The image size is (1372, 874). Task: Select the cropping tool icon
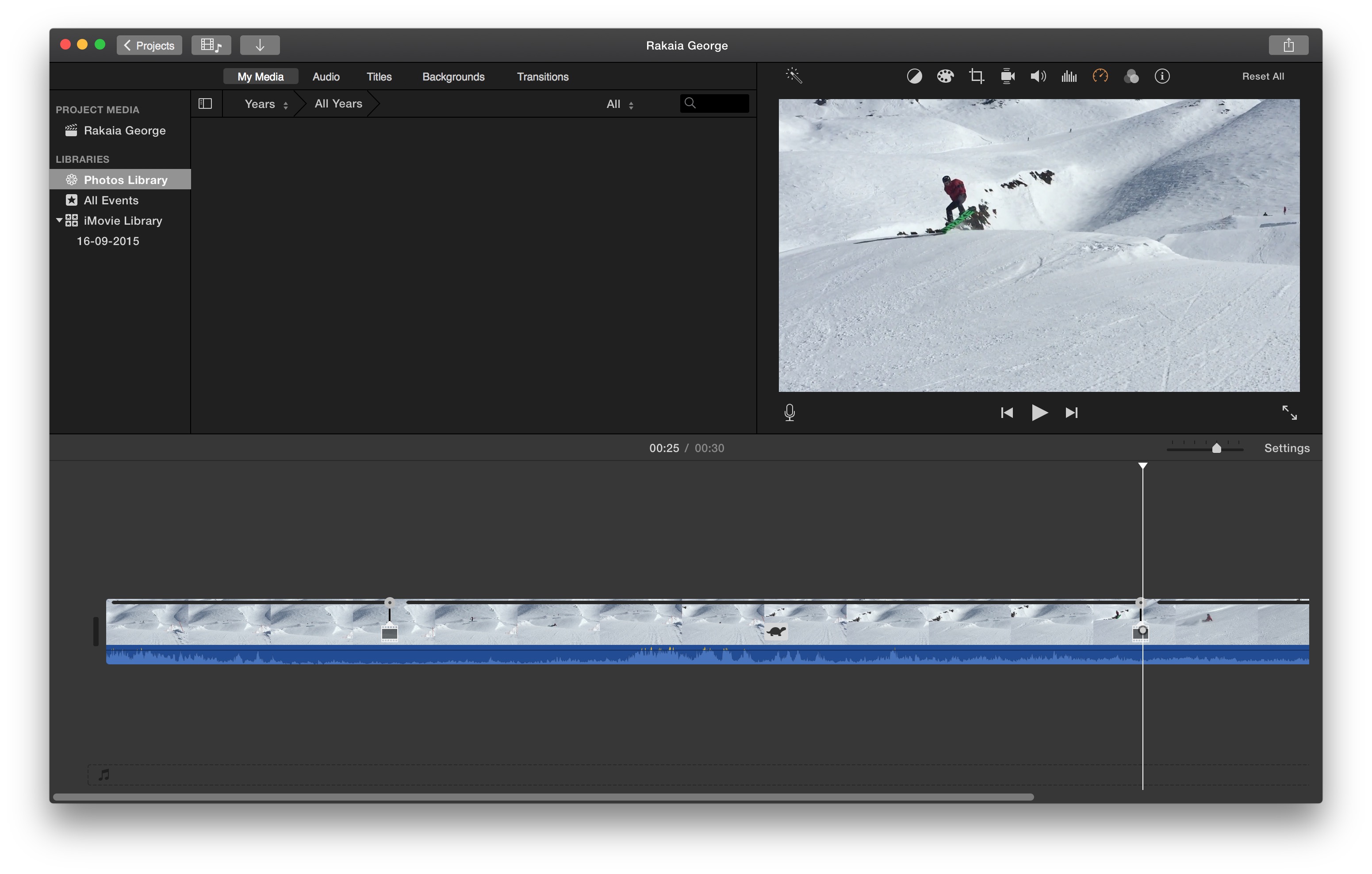pos(976,77)
